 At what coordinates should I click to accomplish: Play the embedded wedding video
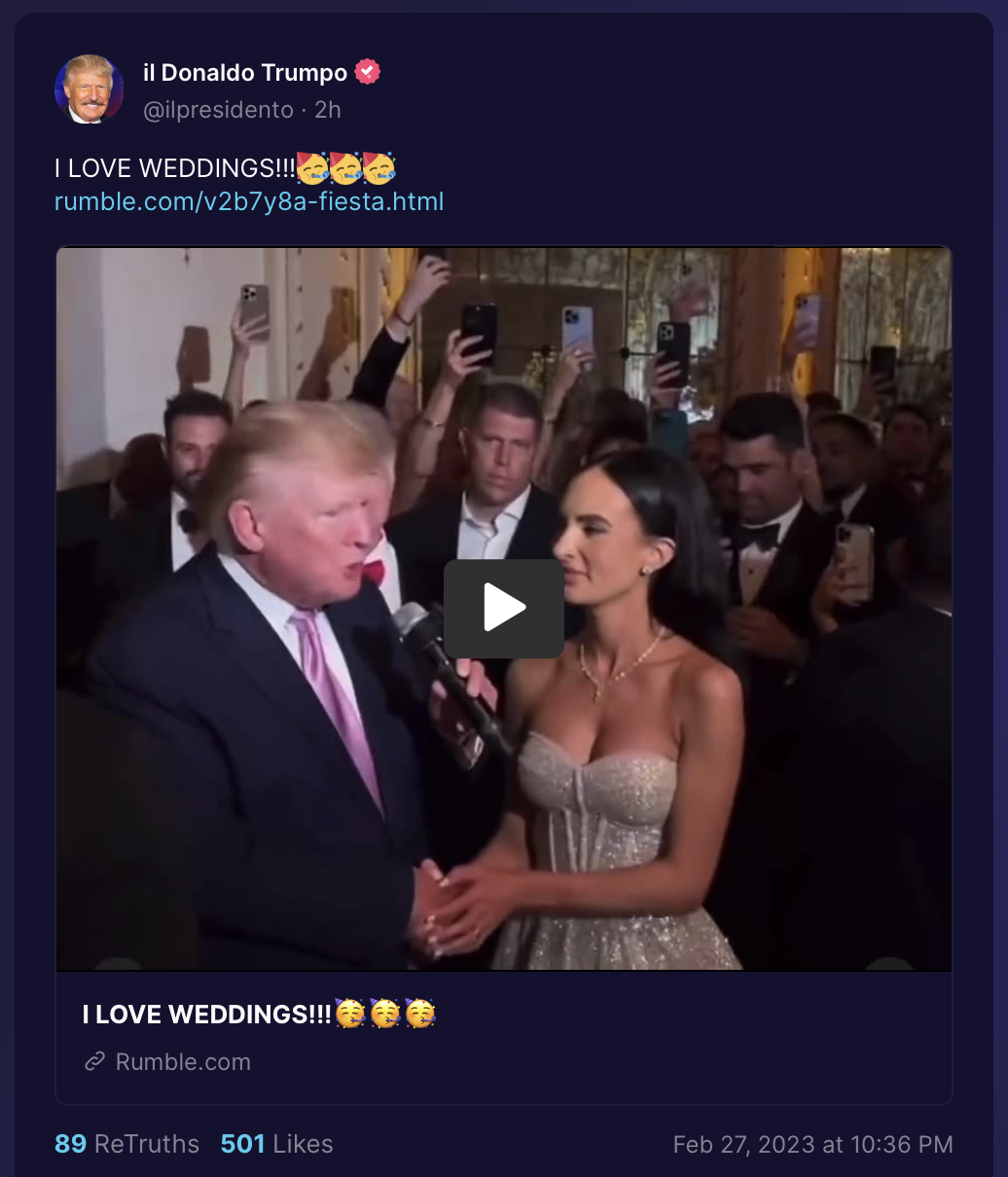tap(504, 608)
